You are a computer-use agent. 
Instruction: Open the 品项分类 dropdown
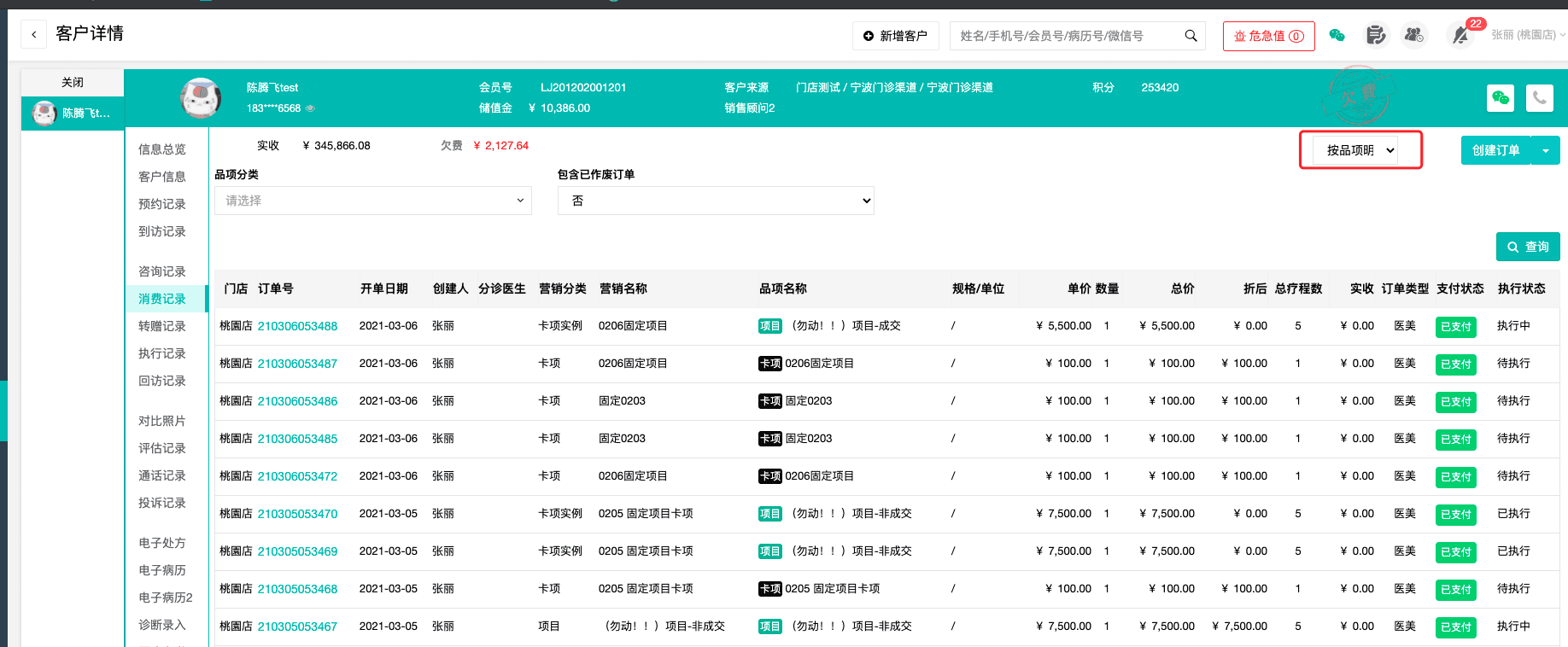pos(372,201)
